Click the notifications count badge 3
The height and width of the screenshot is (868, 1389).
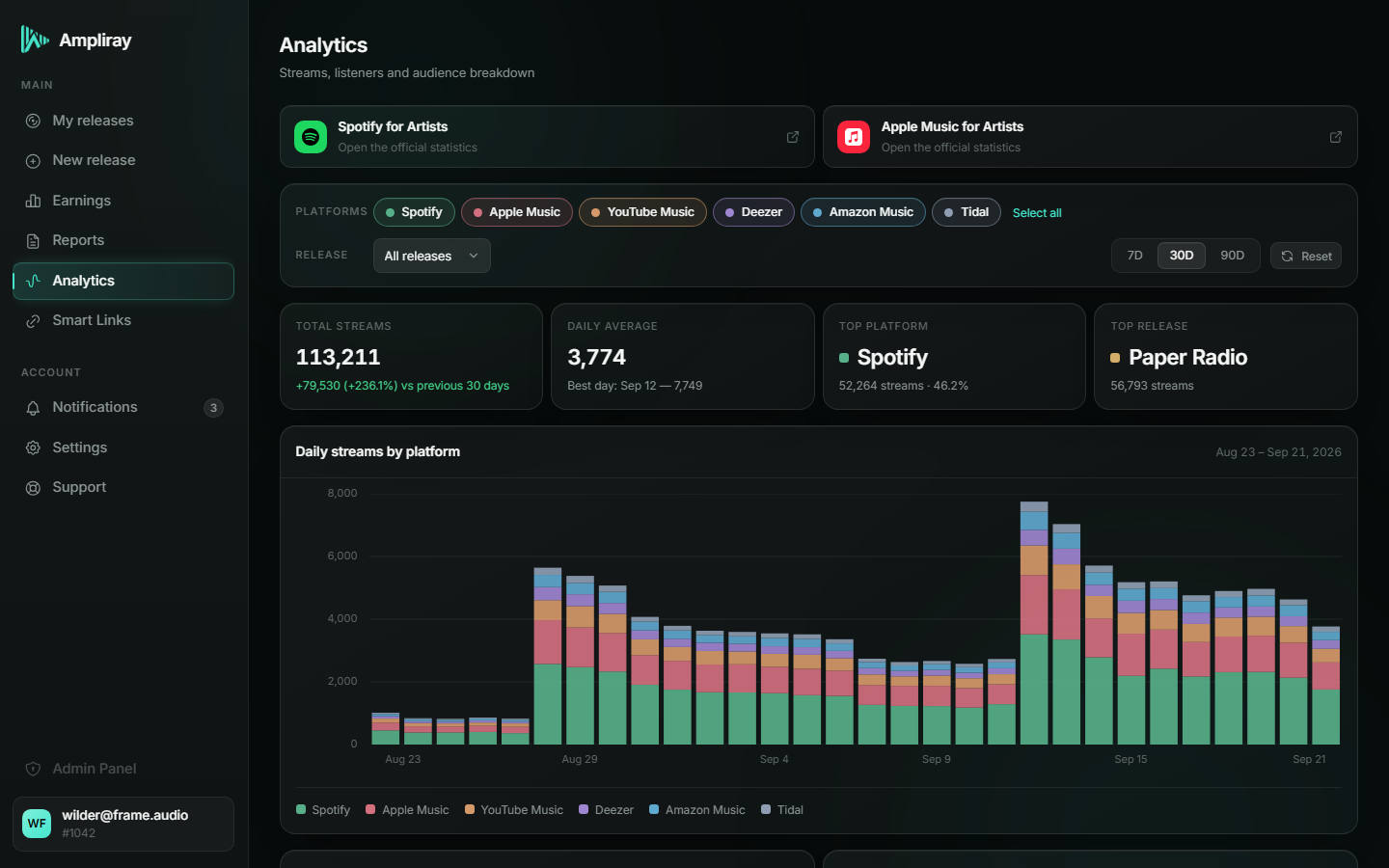tap(213, 408)
